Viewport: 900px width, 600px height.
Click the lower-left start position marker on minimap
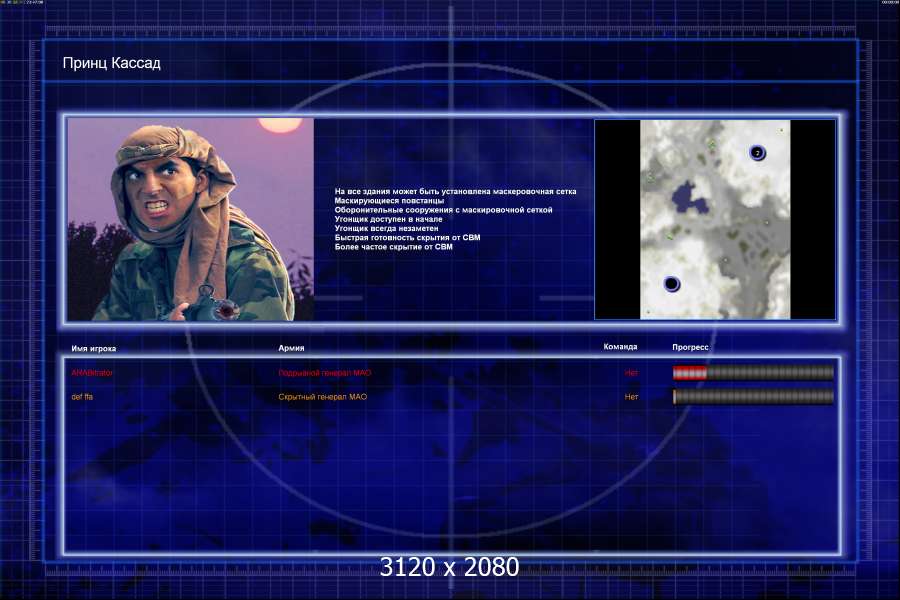(x=671, y=284)
